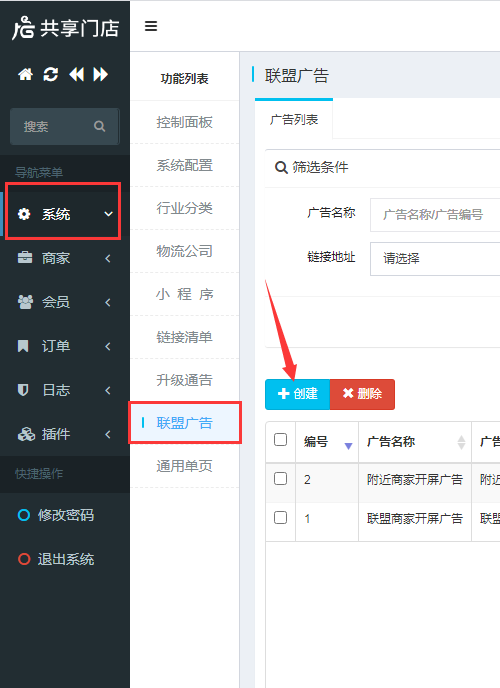Toggle the hamburger menu icon
The height and width of the screenshot is (688, 500).
tap(151, 26)
